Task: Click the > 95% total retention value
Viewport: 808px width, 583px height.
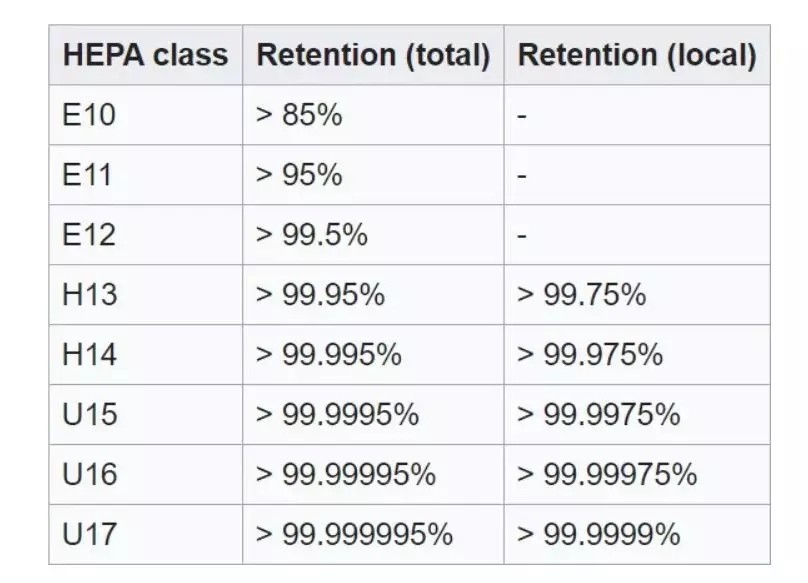Action: point(299,175)
